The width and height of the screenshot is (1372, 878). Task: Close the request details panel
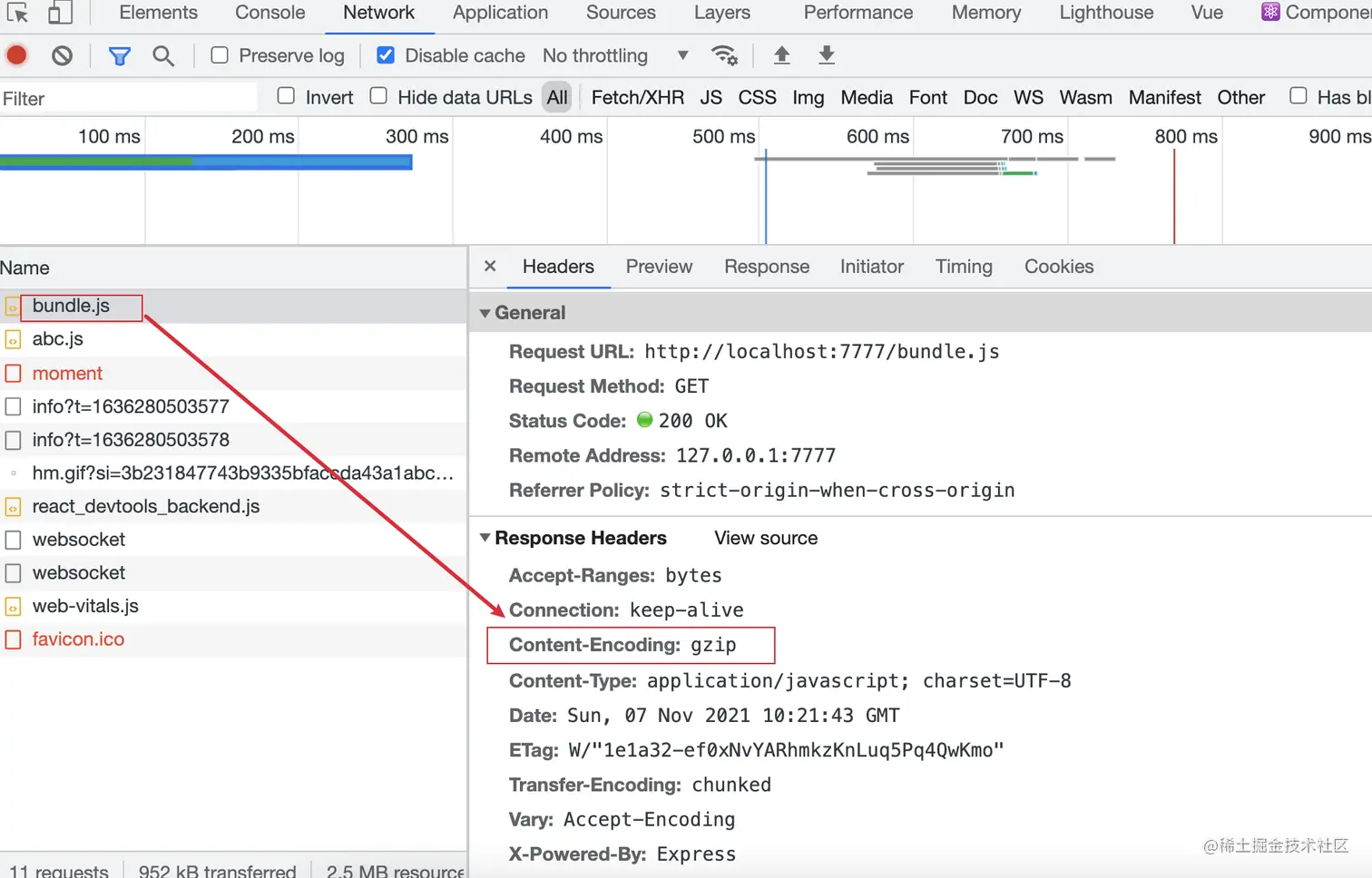point(490,266)
